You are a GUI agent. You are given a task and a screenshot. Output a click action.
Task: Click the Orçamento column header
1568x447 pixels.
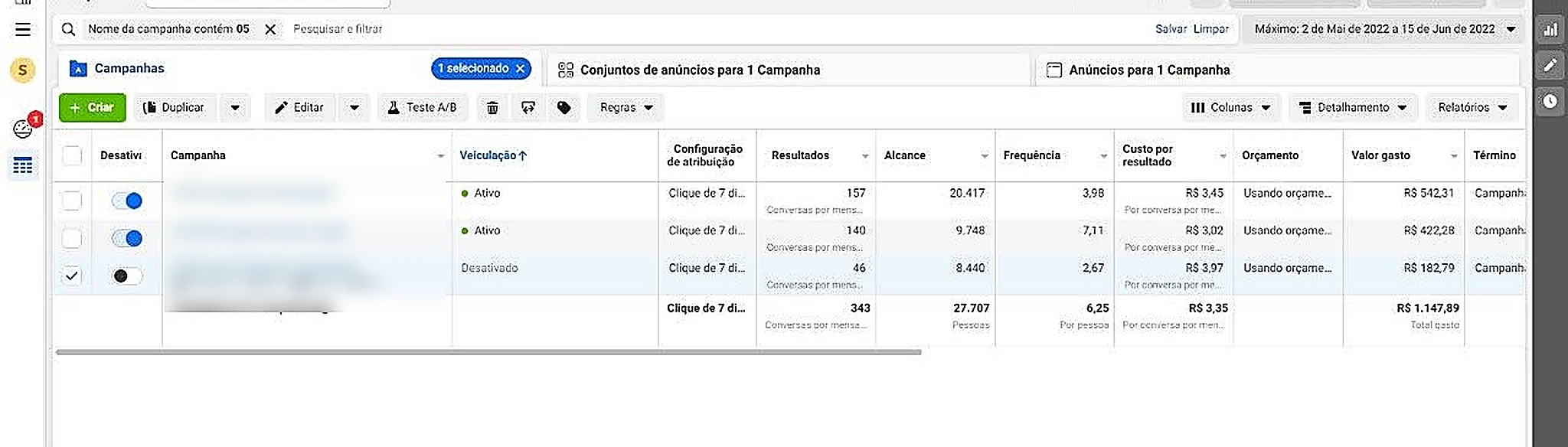(x=1270, y=155)
